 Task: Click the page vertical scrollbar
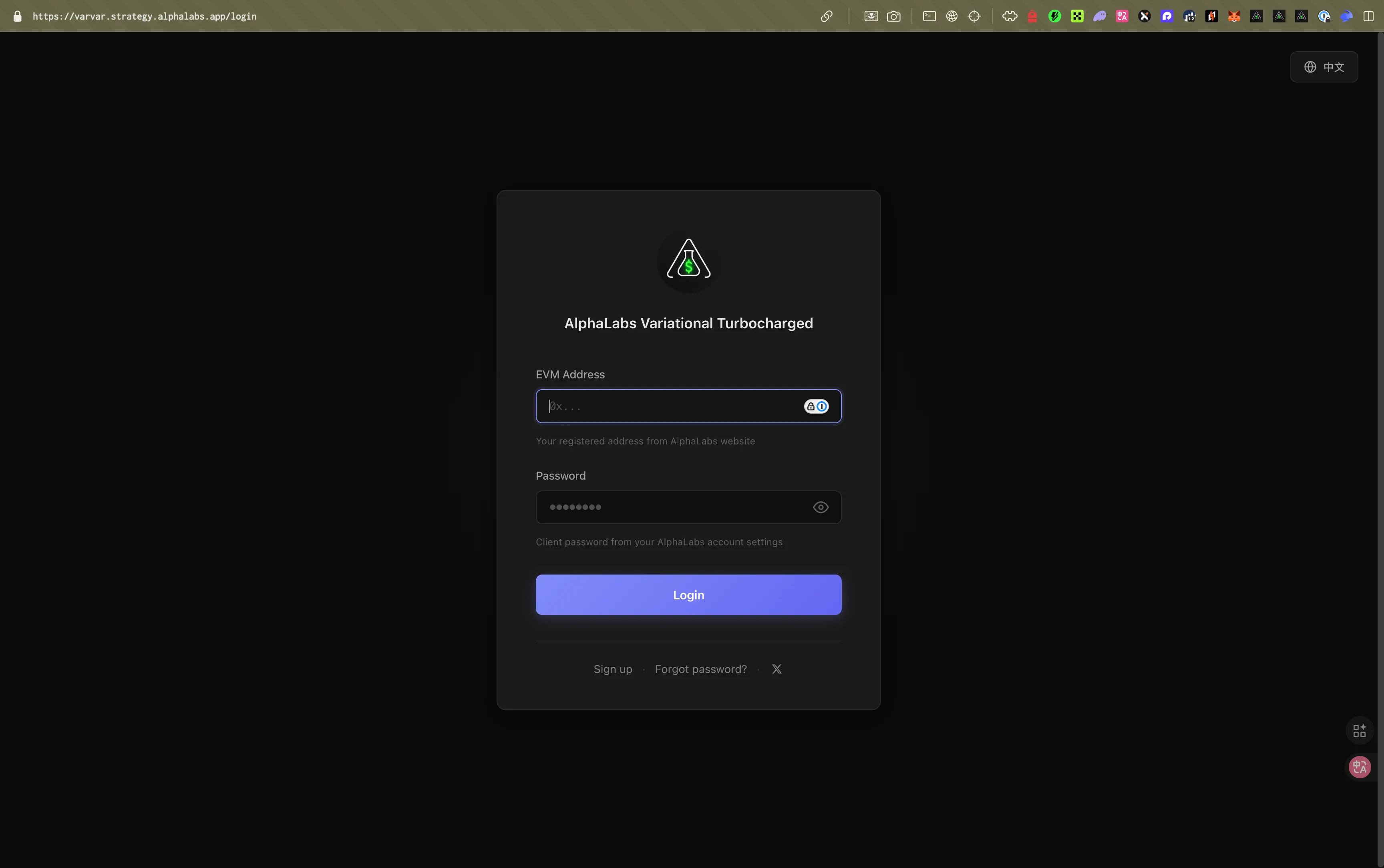1380,448
